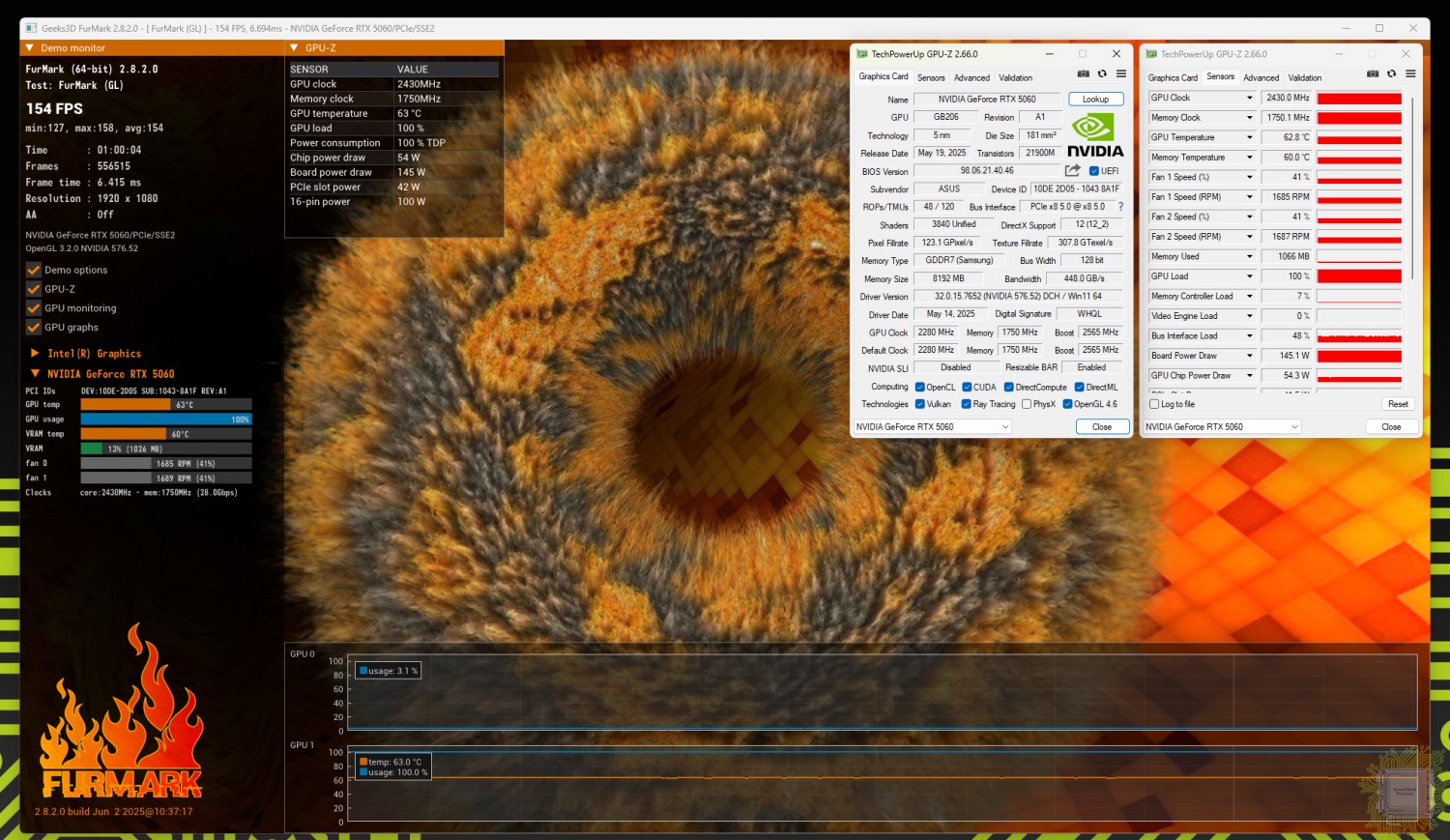Click the Reset button in Sensors window
Image resolution: width=1450 pixels, height=840 pixels.
point(1398,404)
